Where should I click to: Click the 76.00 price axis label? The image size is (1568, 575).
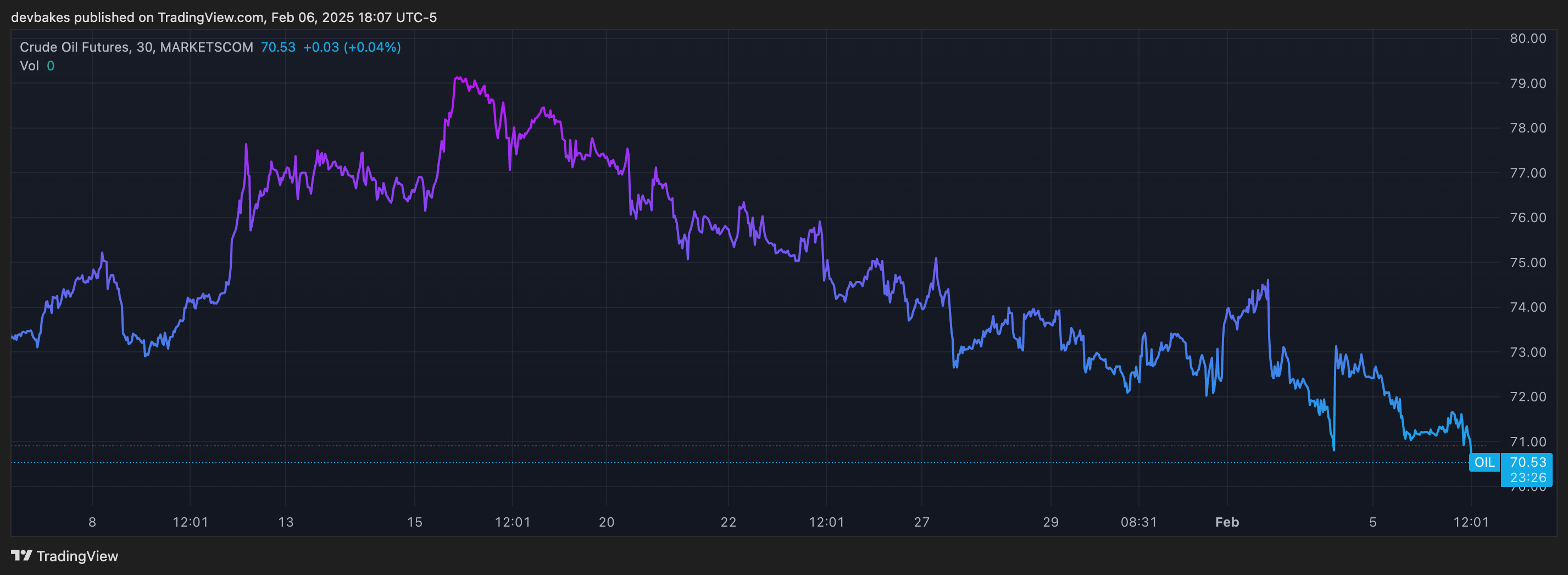click(1528, 218)
